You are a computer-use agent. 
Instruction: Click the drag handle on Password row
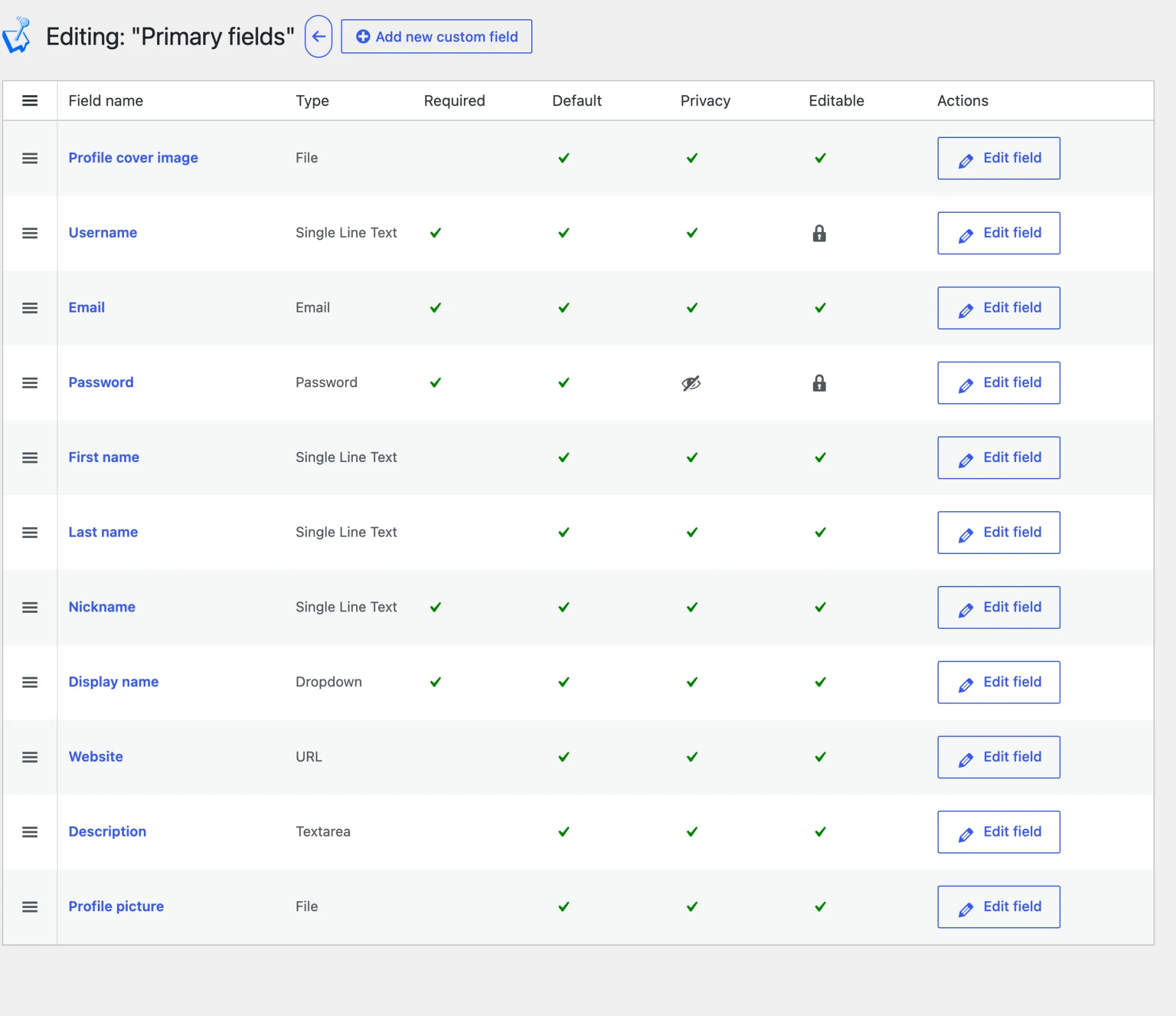coord(30,383)
